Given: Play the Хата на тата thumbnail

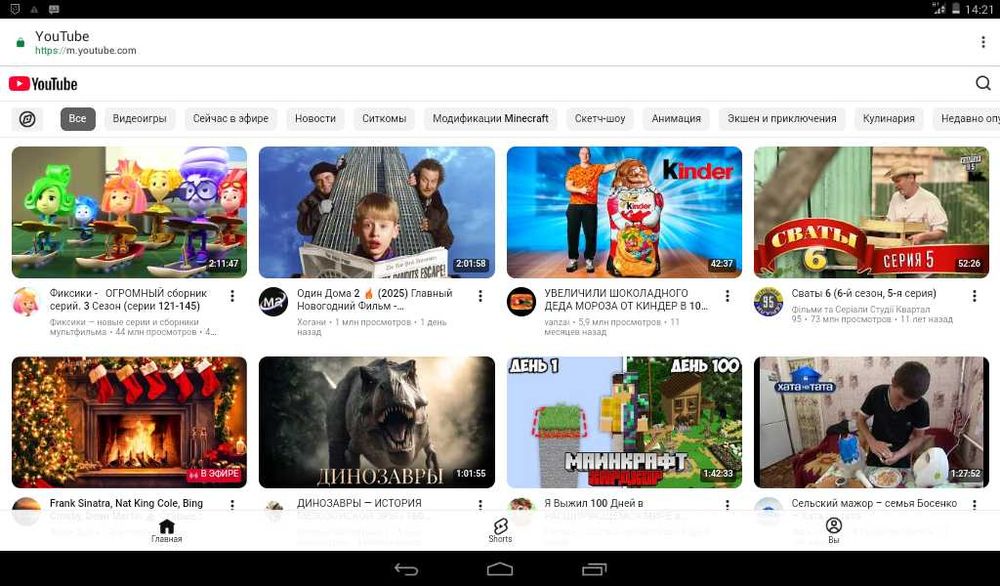Looking at the screenshot, I should 871,422.
